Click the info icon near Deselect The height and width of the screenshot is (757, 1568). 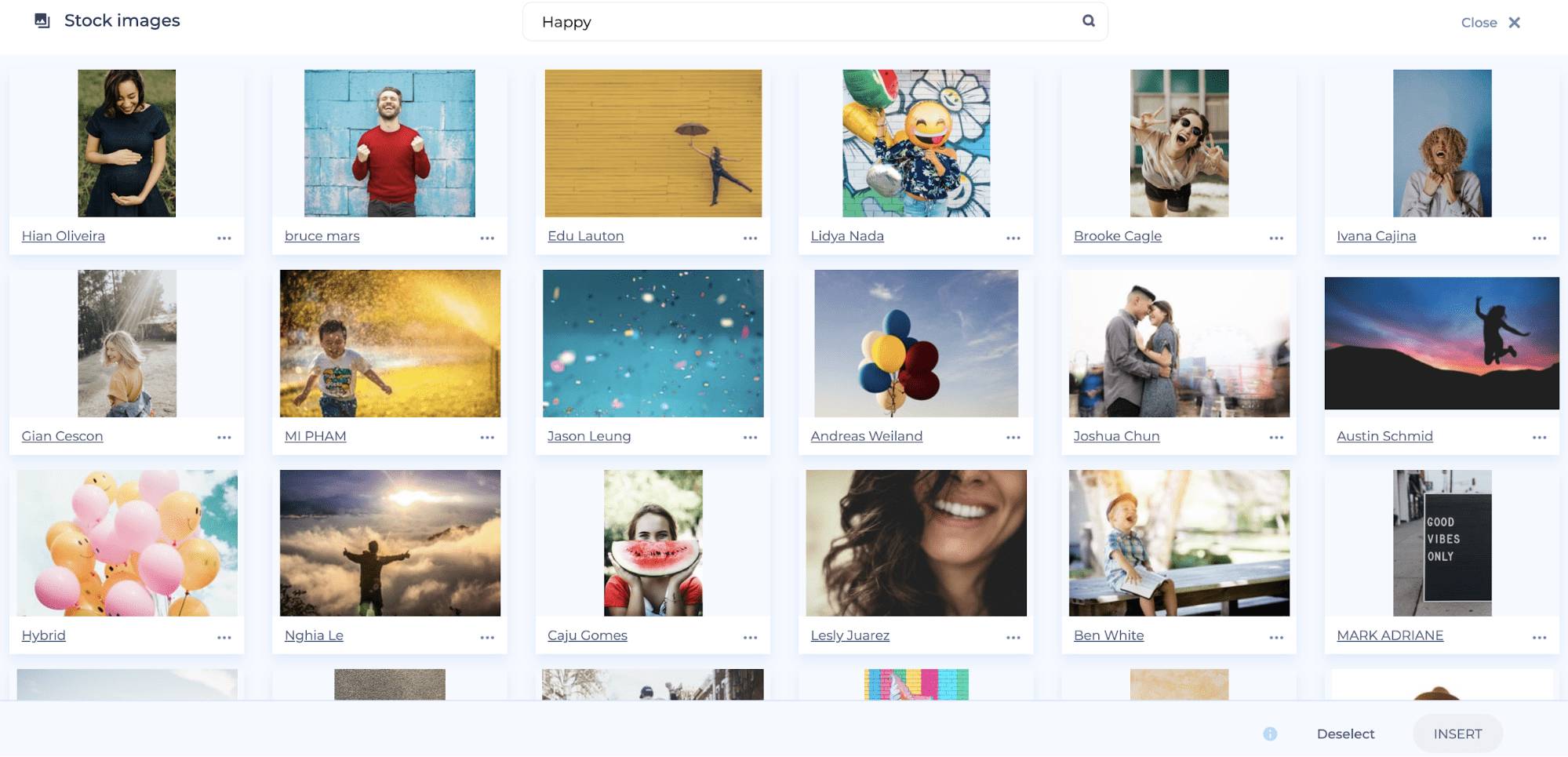coord(1270,733)
